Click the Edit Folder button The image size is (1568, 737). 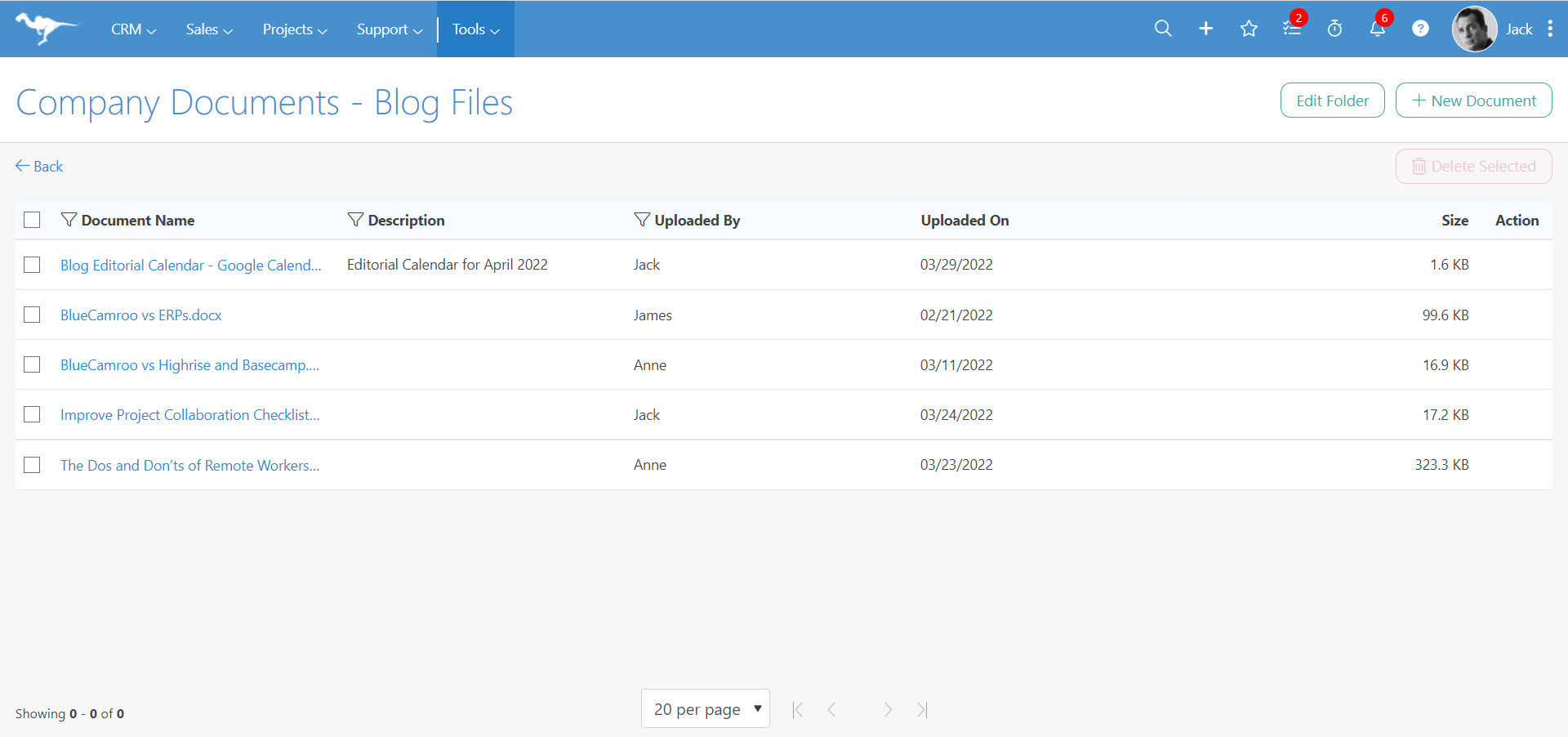tap(1332, 100)
